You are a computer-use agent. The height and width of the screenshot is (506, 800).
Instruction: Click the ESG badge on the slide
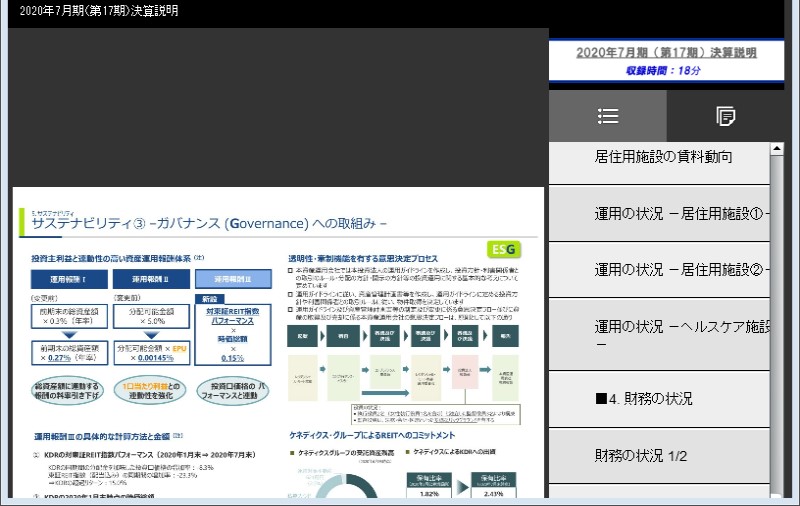(x=504, y=249)
